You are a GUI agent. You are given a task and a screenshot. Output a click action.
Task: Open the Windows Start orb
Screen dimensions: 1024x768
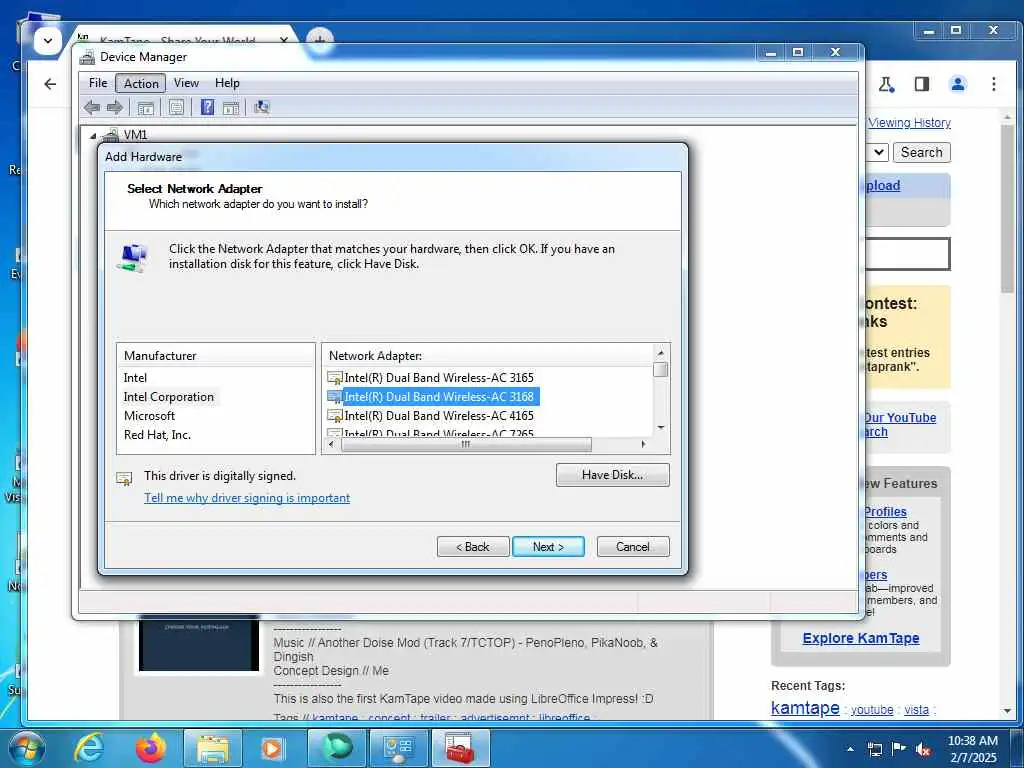click(27, 748)
